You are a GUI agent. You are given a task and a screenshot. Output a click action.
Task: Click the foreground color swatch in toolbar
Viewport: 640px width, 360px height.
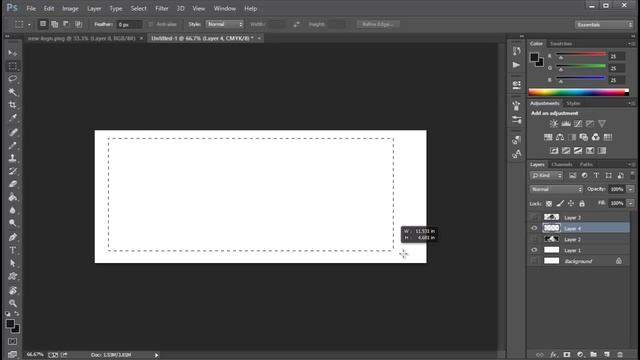10,324
